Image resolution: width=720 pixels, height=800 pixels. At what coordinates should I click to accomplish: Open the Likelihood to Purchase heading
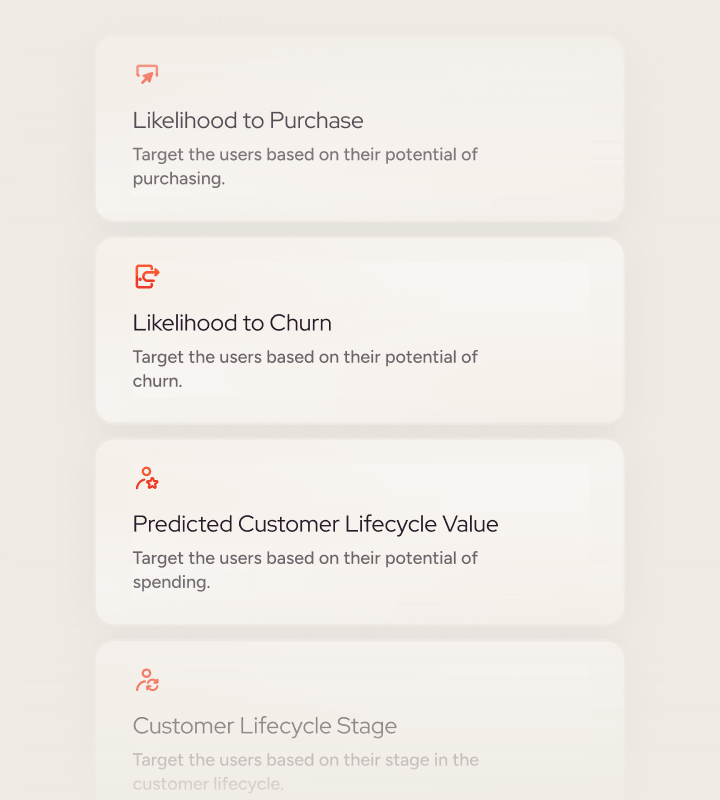point(248,121)
